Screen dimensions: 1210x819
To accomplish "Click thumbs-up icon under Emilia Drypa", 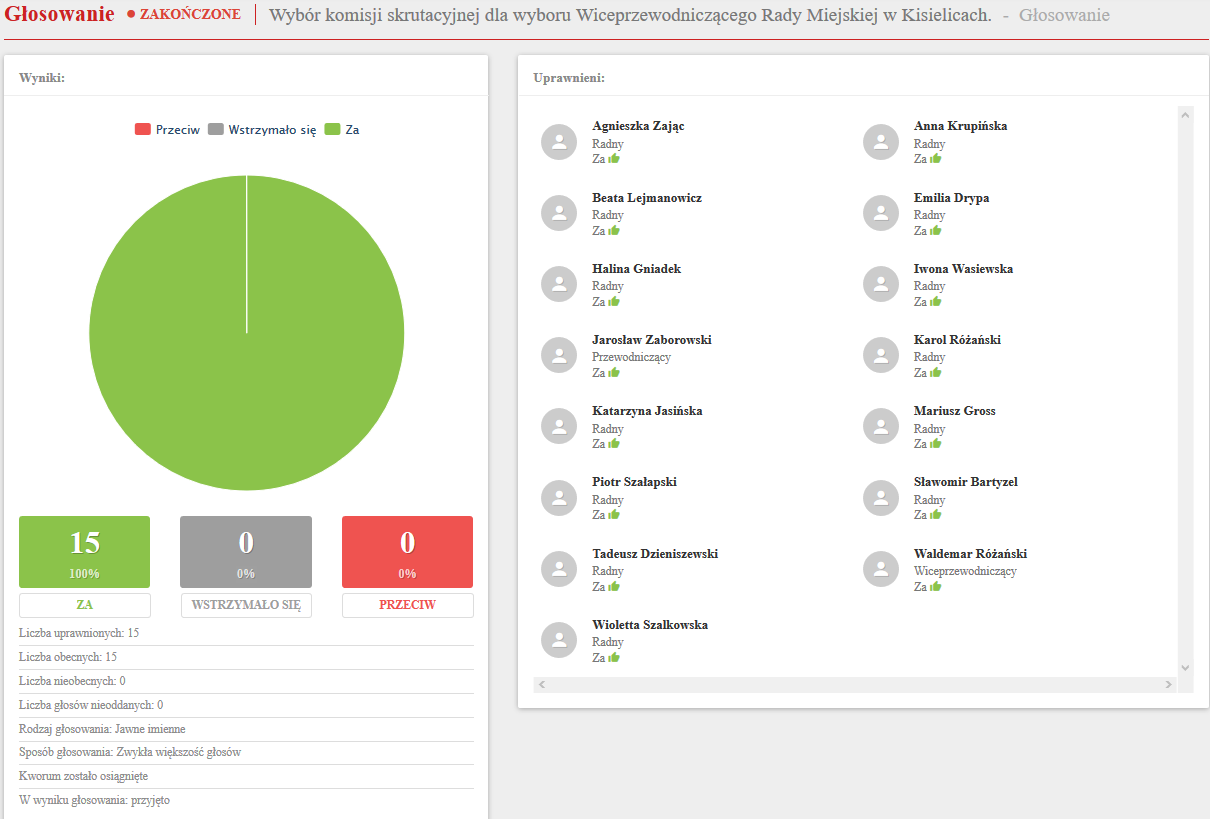I will pos(936,230).
